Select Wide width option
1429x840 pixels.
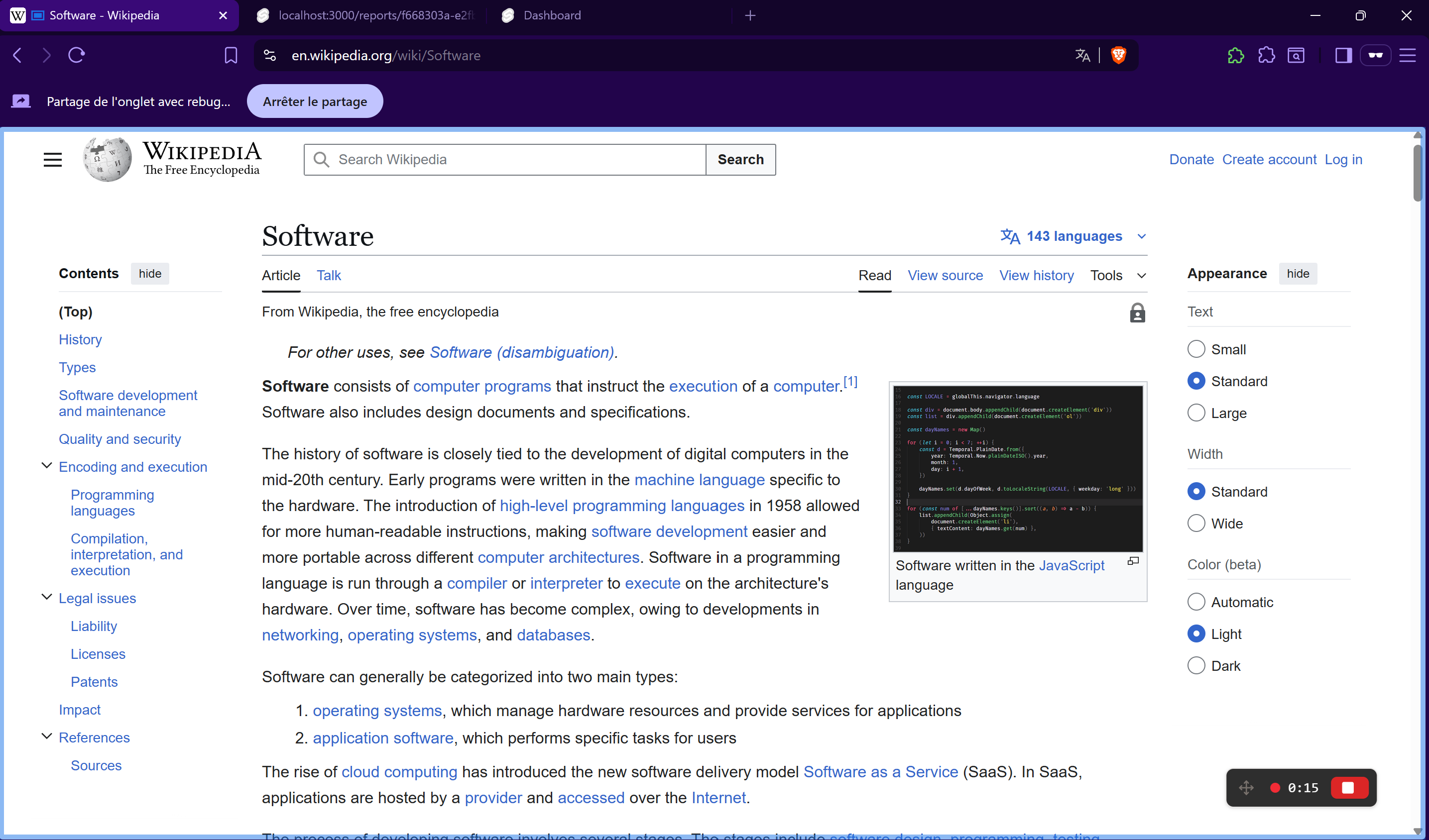click(x=1196, y=523)
